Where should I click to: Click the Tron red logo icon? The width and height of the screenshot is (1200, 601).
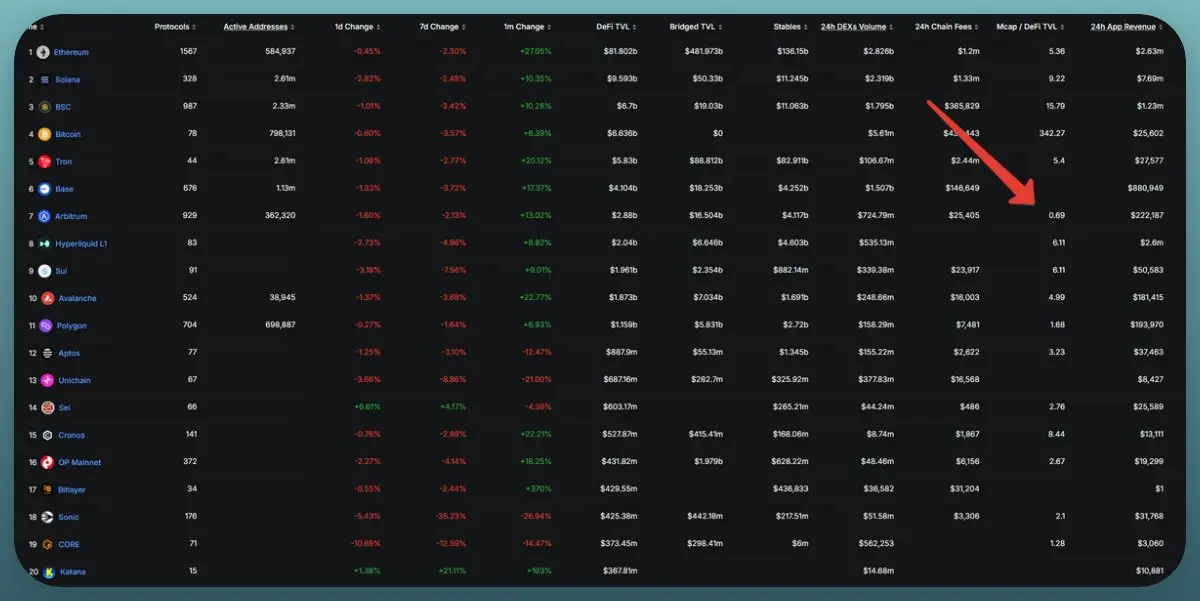tap(44, 161)
